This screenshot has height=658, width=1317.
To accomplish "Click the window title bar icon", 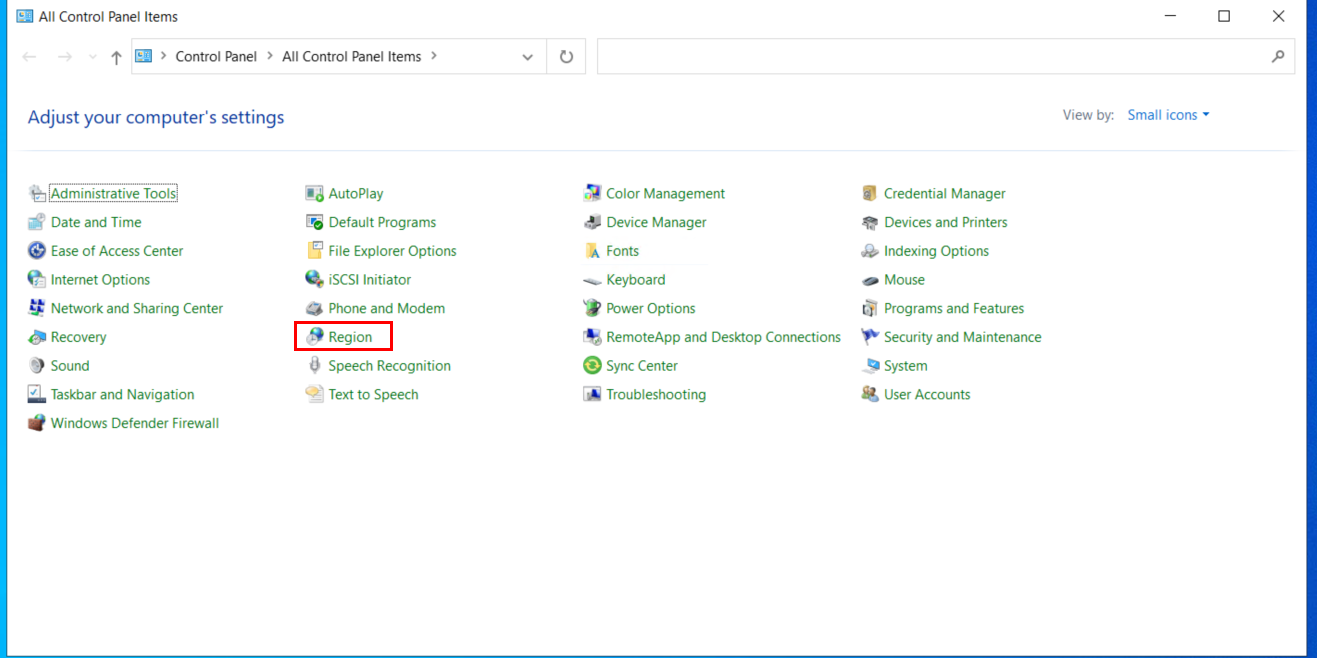I will [25, 16].
